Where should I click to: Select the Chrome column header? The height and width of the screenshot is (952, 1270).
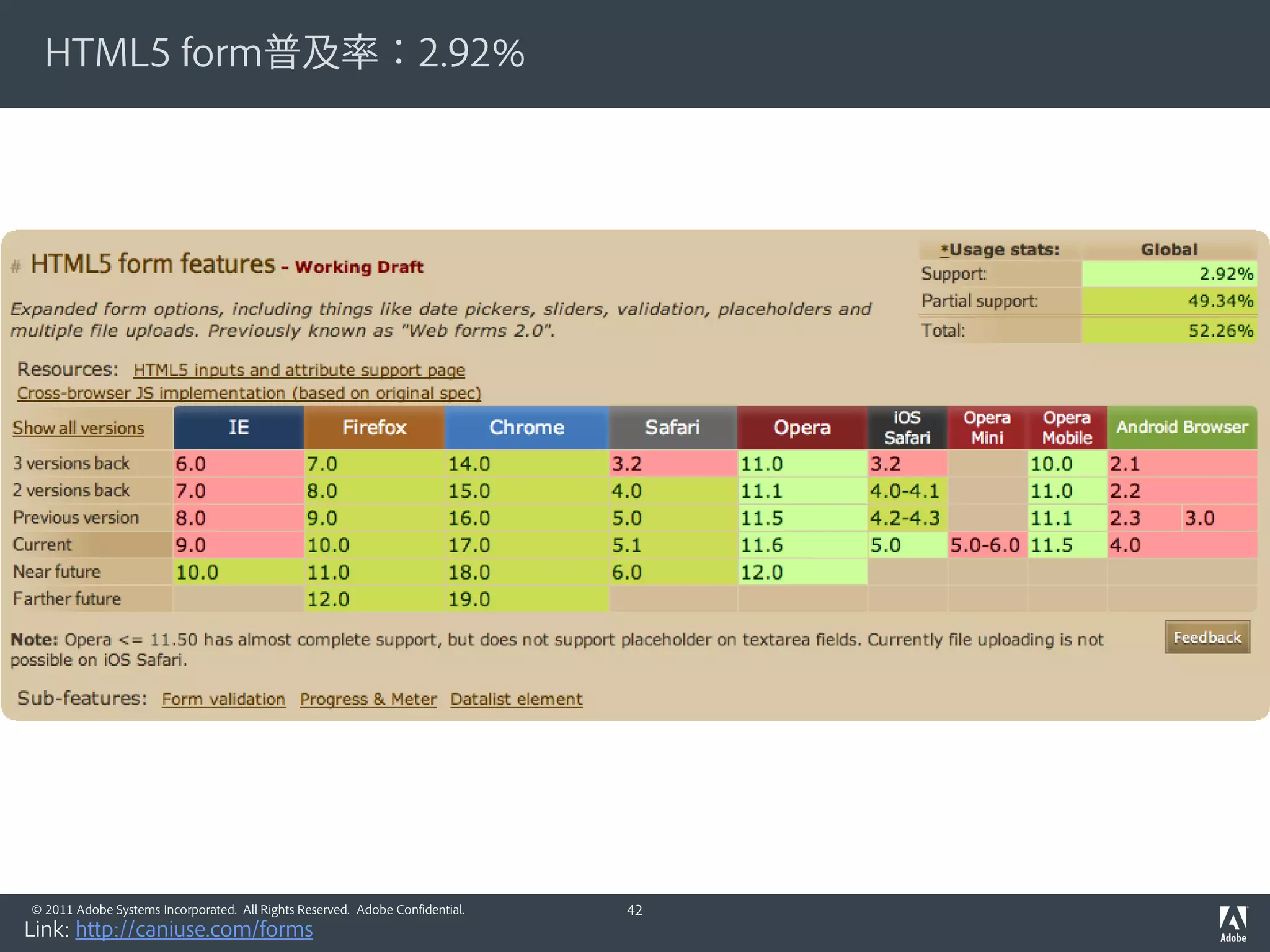tap(526, 428)
